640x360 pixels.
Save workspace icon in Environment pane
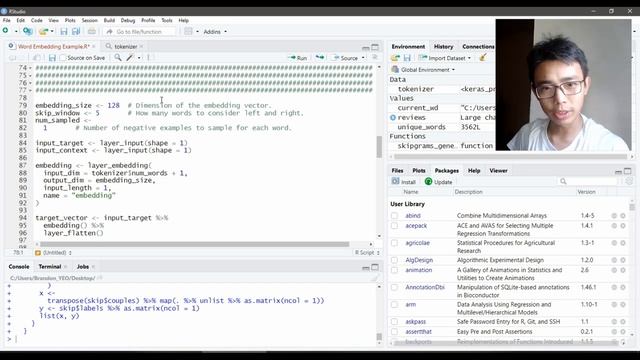click(407, 58)
